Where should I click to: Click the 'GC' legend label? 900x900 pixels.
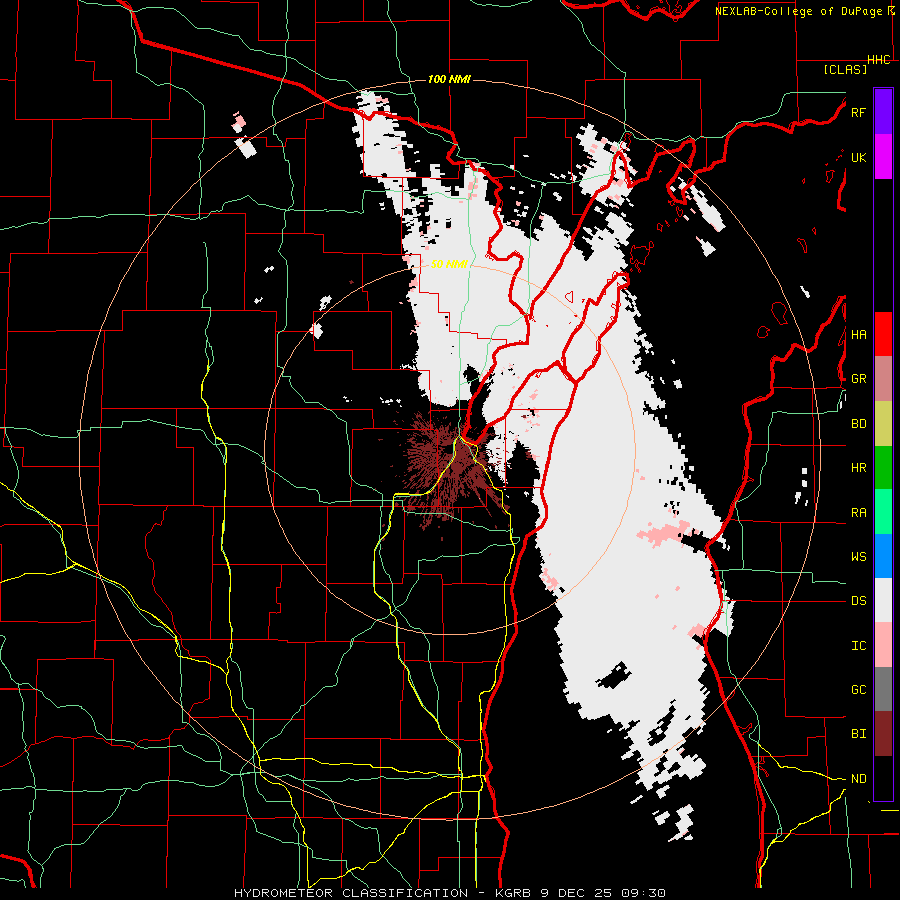click(858, 690)
